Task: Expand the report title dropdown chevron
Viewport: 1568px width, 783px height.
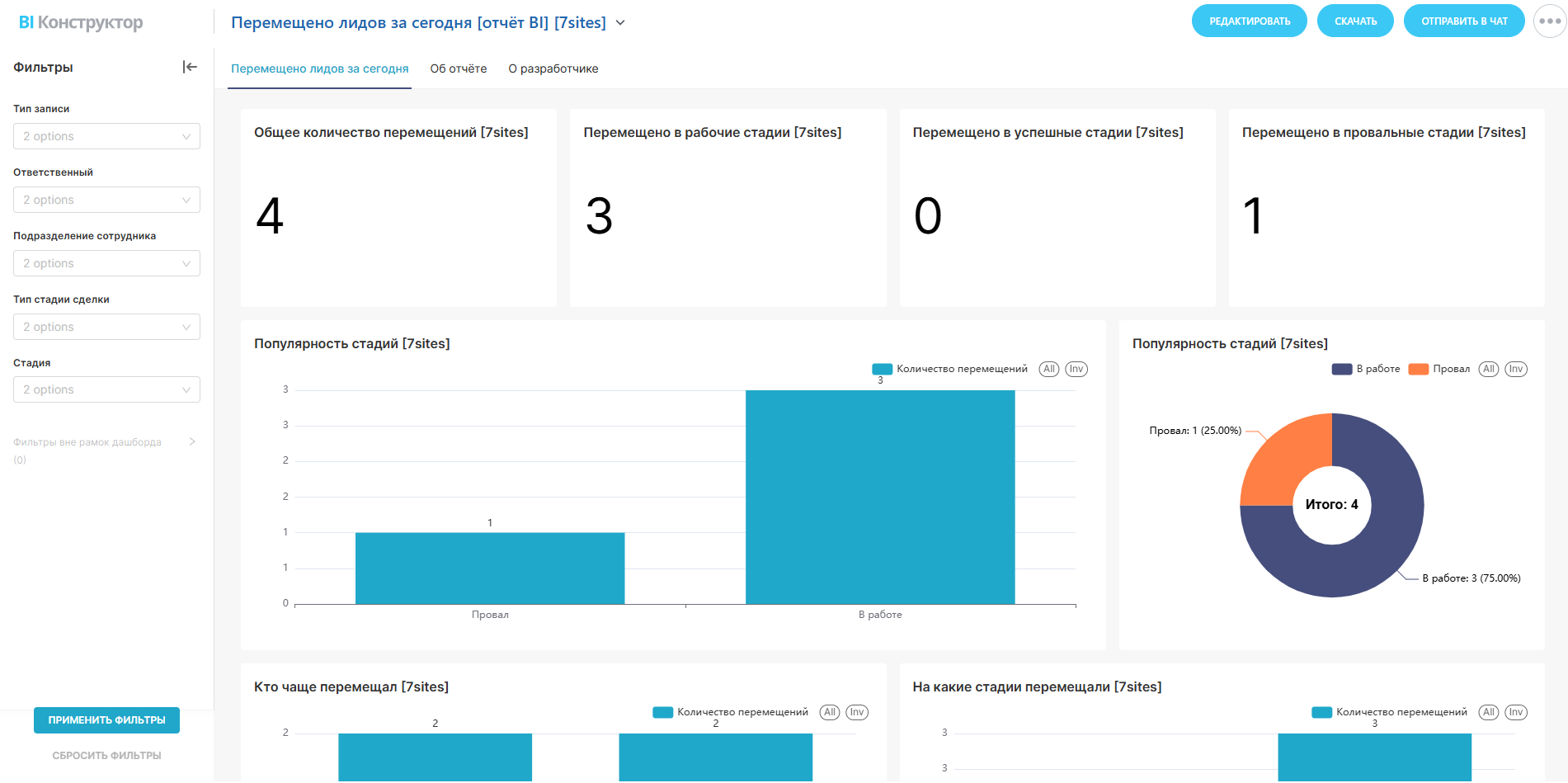Action: point(620,23)
